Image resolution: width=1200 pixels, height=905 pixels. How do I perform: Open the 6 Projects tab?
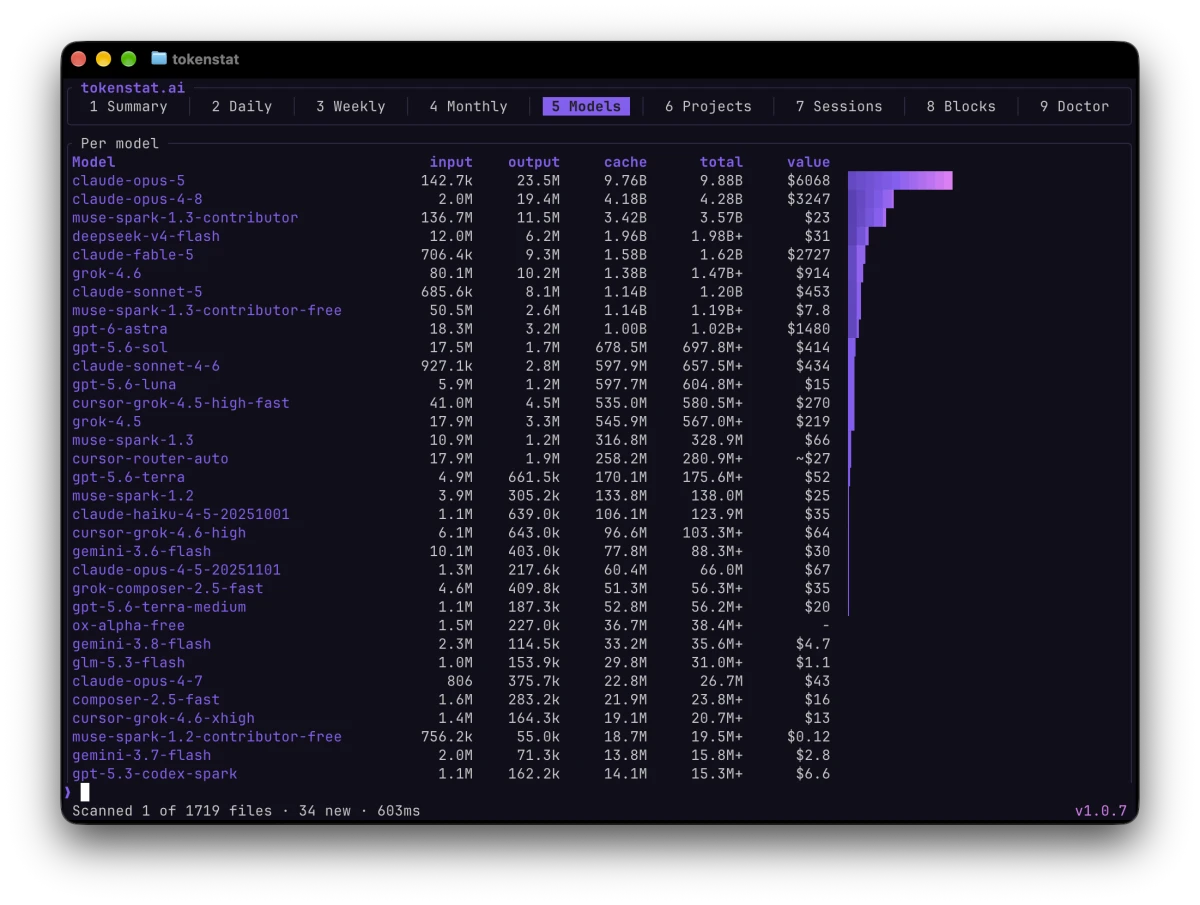pyautogui.click(x=708, y=106)
